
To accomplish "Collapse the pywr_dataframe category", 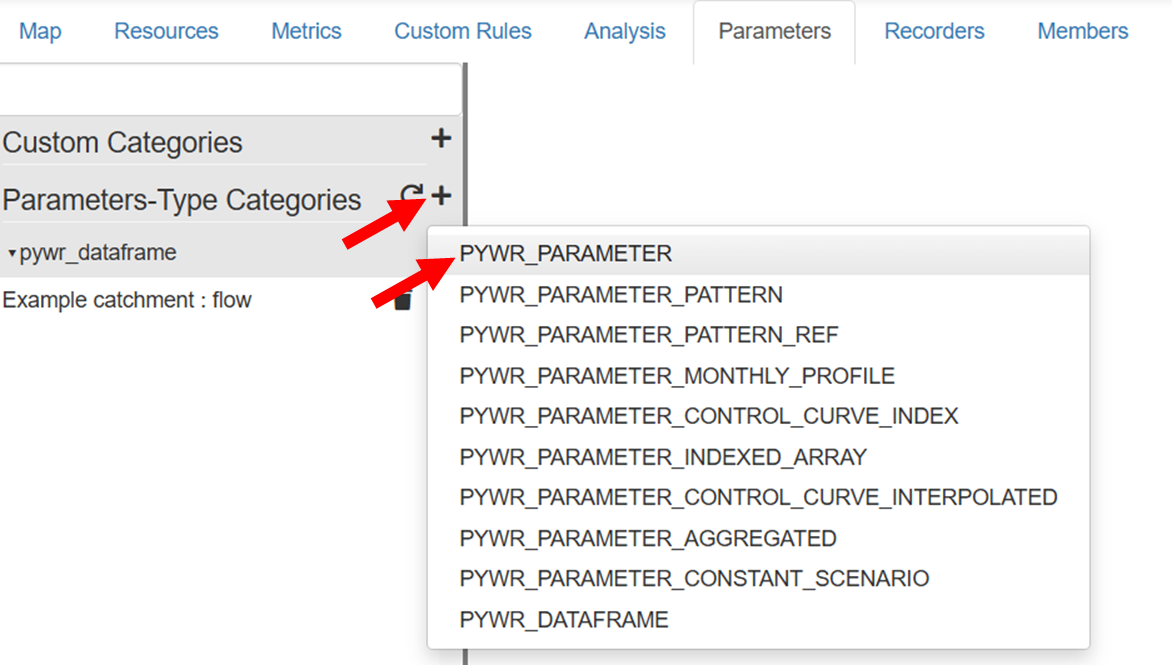I will point(12,254).
